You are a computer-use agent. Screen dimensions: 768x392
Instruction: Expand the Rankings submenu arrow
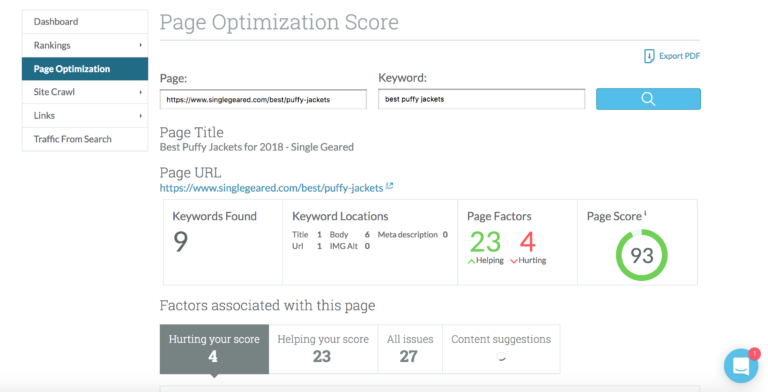tap(141, 45)
